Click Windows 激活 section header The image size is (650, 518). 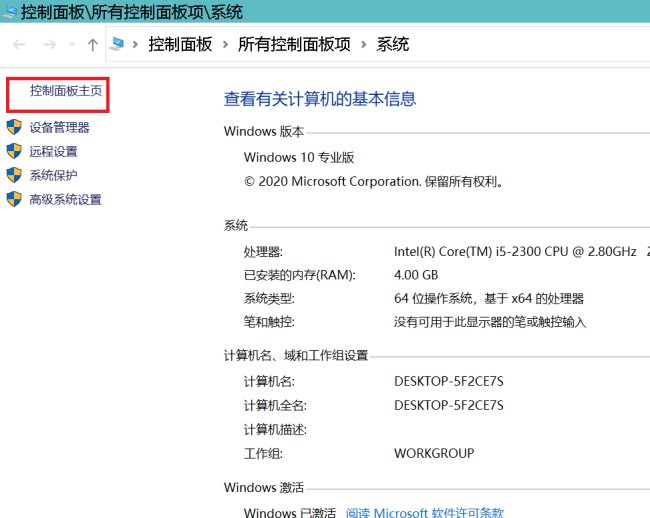click(x=264, y=487)
